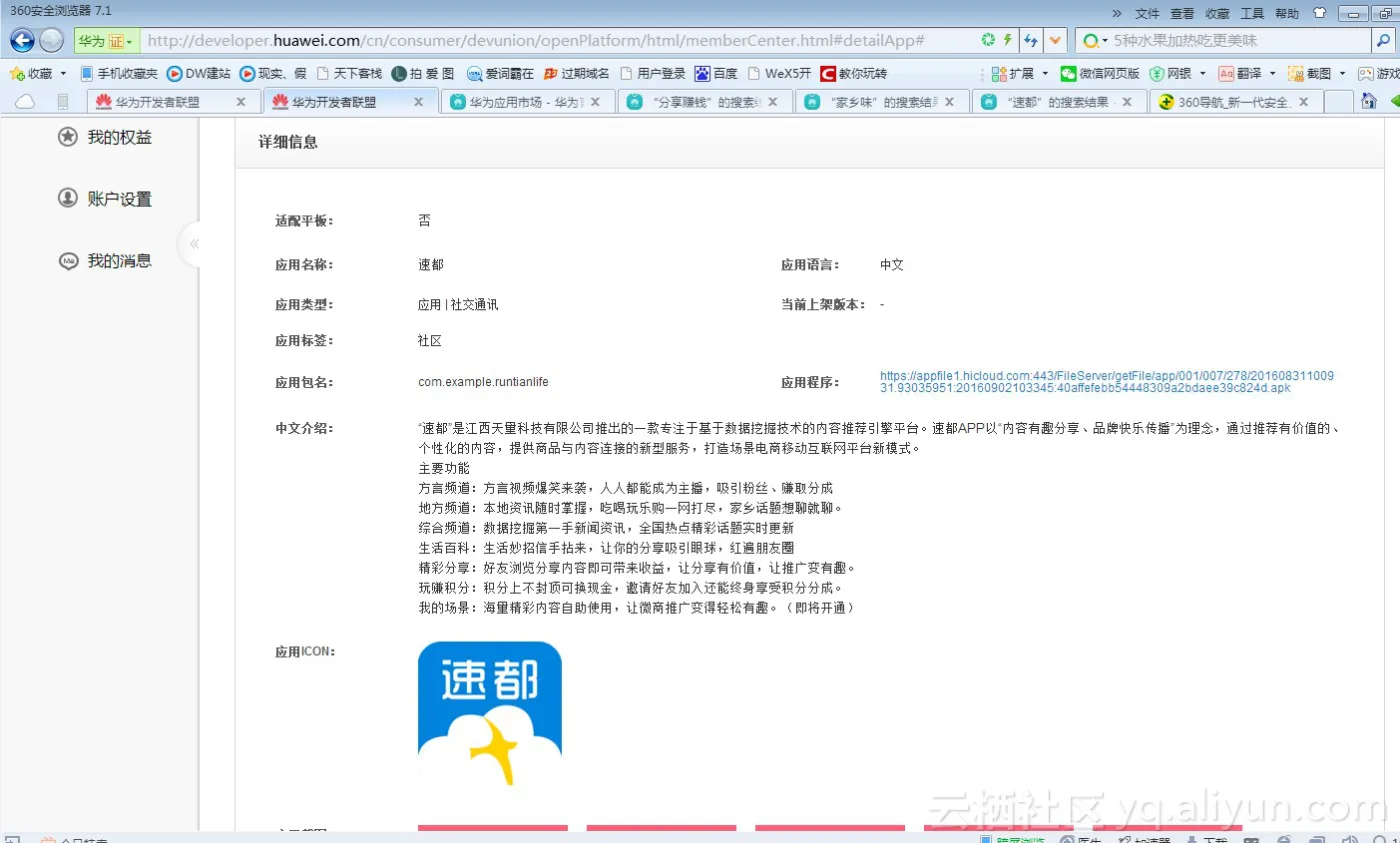Viewport: 1400px width, 843px height.
Task: Click the package name com.example.runtianlife
Action: 483,382
